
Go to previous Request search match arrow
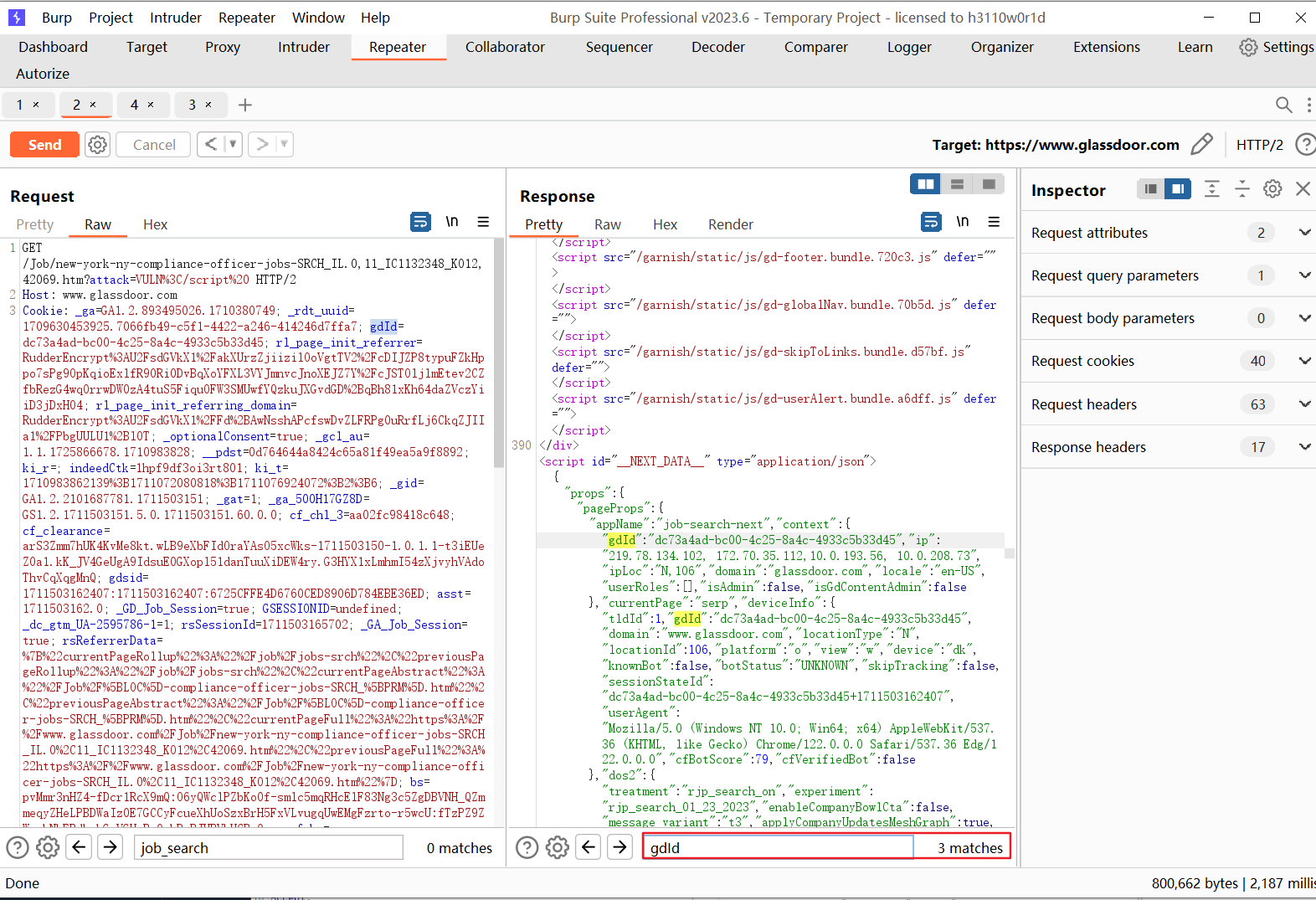(80, 847)
